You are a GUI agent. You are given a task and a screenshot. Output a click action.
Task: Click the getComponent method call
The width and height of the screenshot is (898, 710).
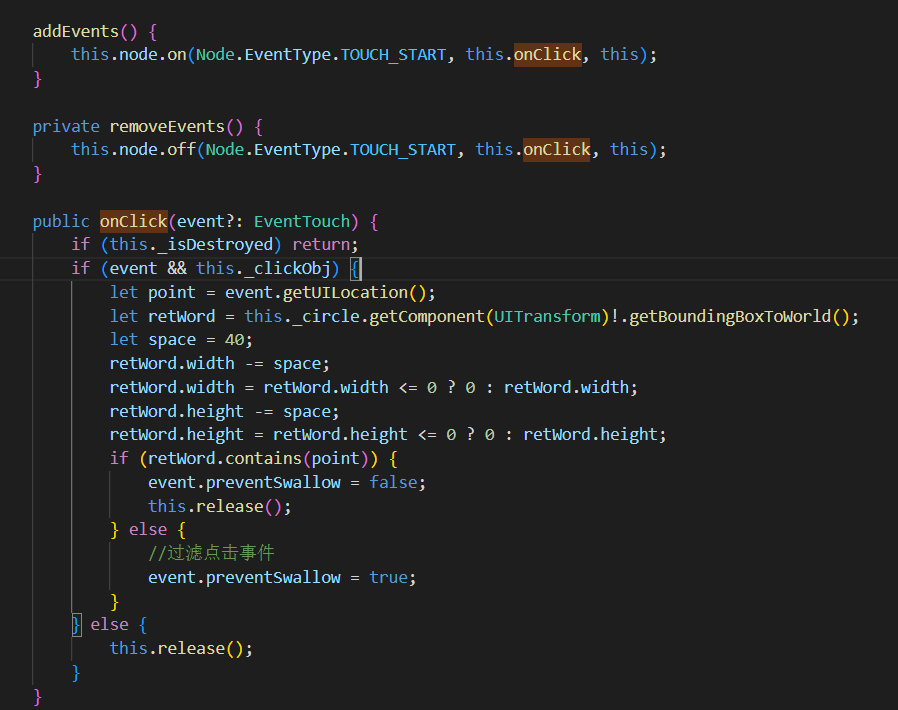click(427, 316)
